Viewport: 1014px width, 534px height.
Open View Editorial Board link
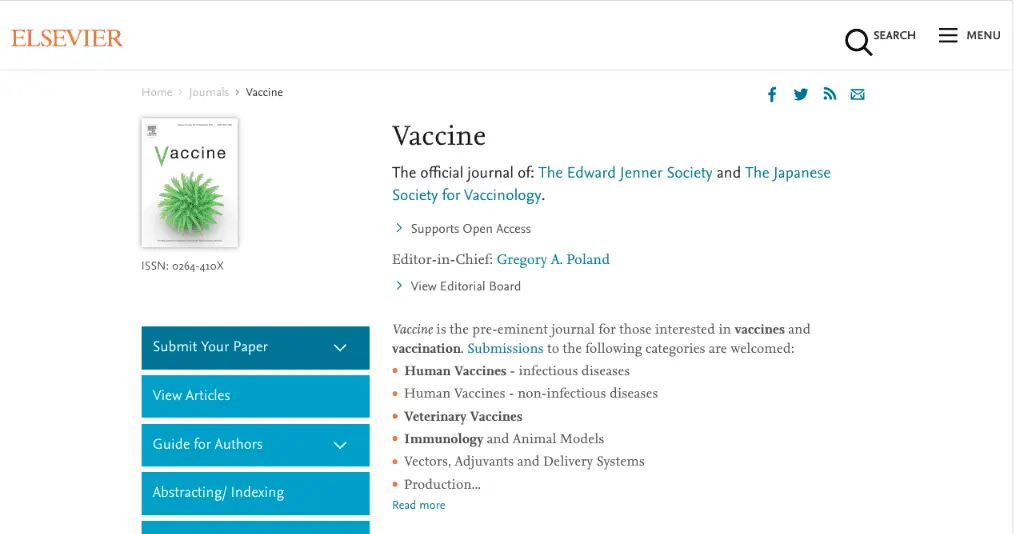(x=465, y=286)
